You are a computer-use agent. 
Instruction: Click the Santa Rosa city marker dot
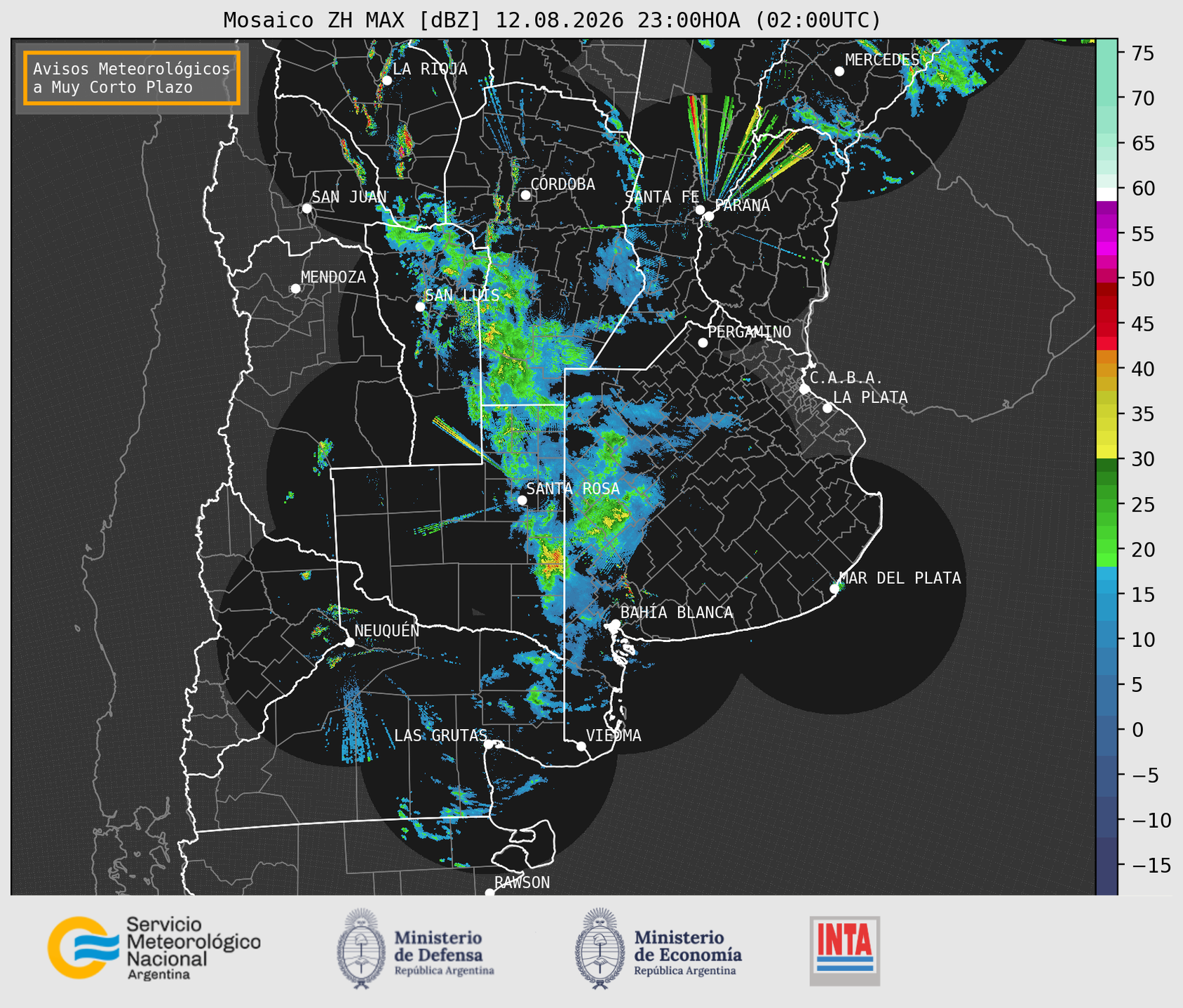[x=522, y=500]
